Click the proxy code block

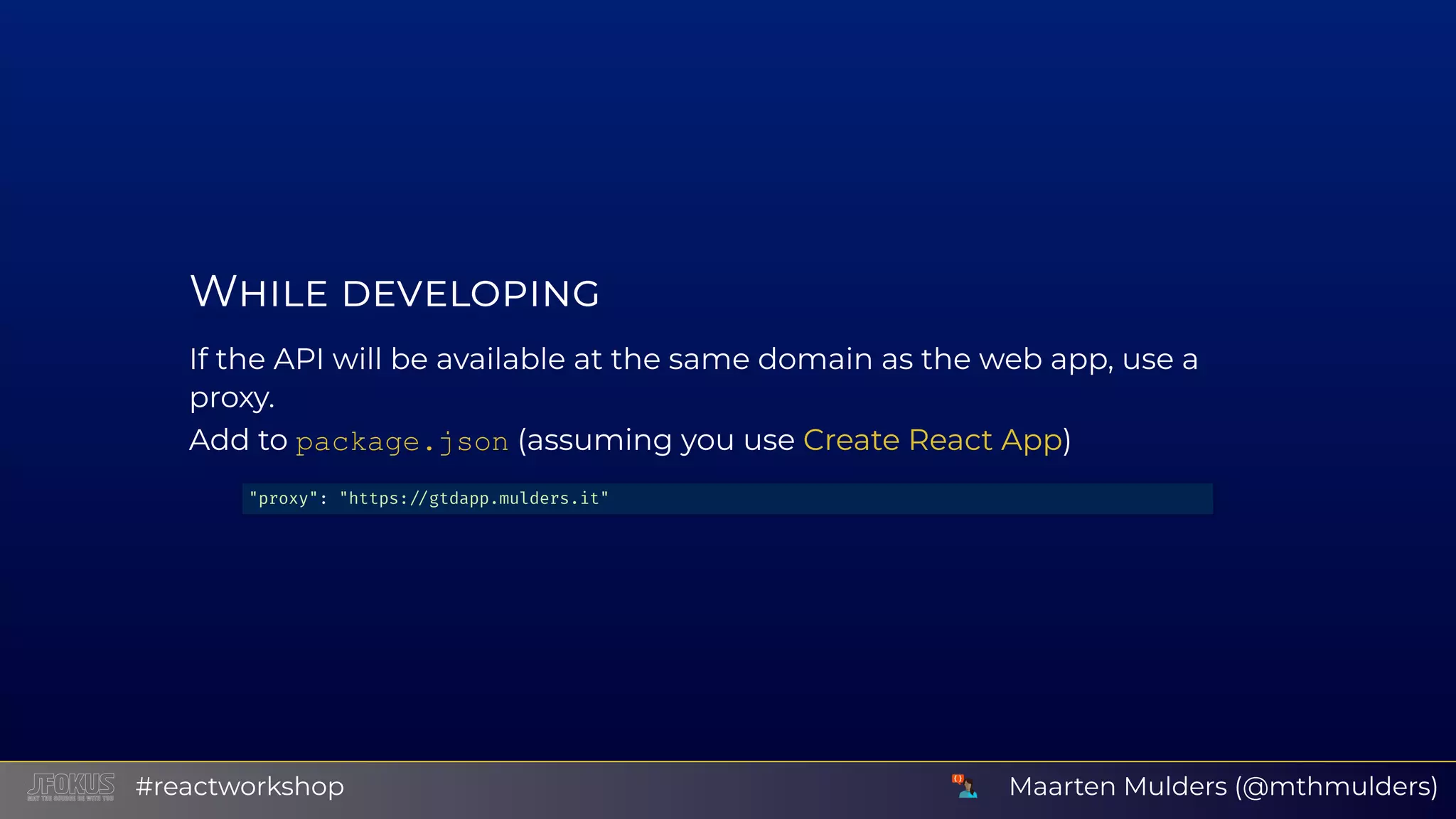[x=727, y=498]
